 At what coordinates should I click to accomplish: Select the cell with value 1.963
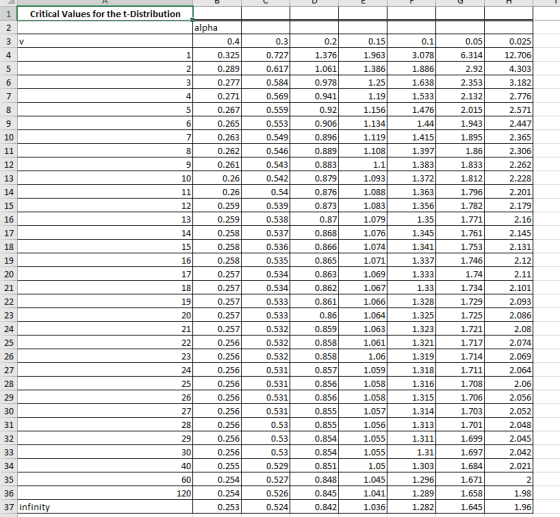pyautogui.click(x=363, y=55)
